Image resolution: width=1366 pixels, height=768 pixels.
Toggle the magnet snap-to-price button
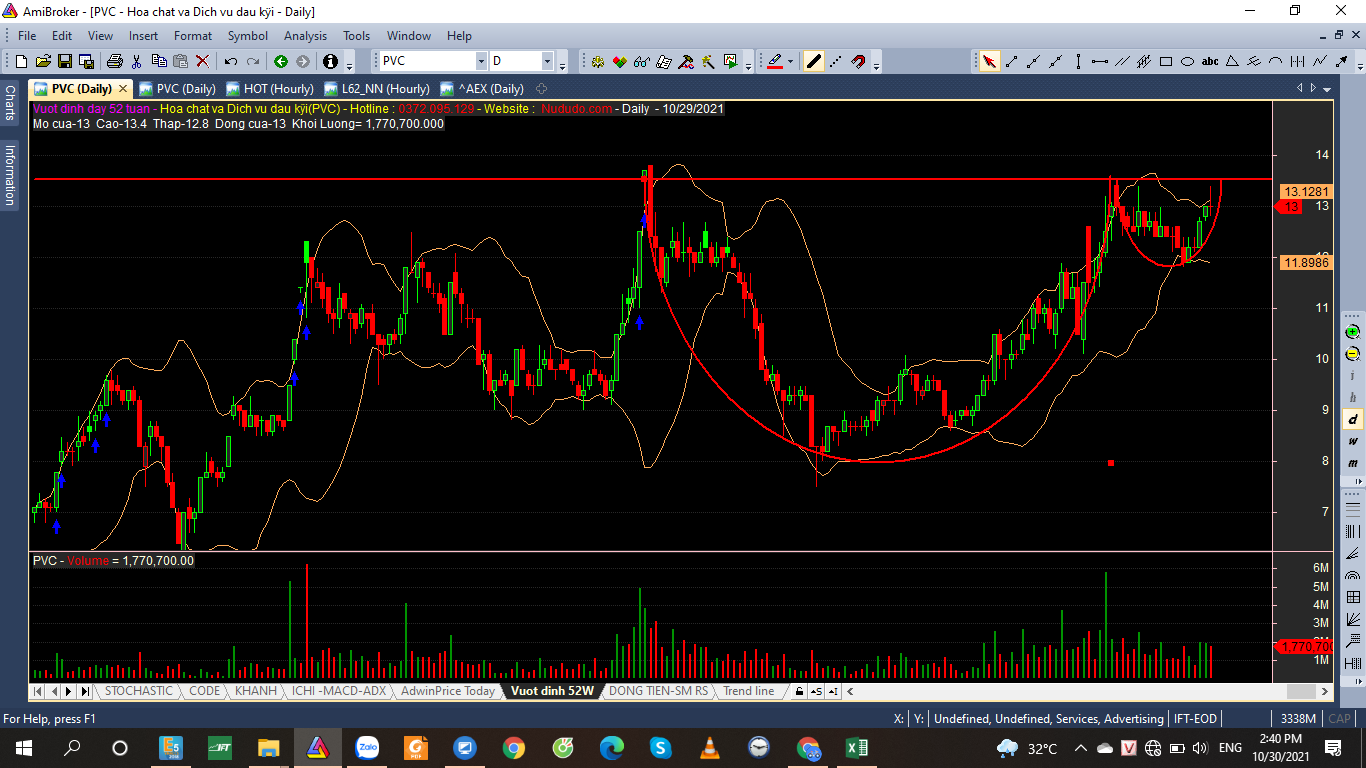click(x=858, y=61)
